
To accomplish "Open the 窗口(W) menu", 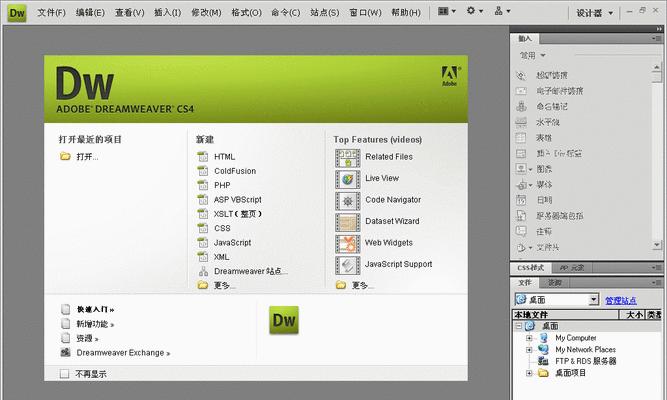I will (x=365, y=13).
